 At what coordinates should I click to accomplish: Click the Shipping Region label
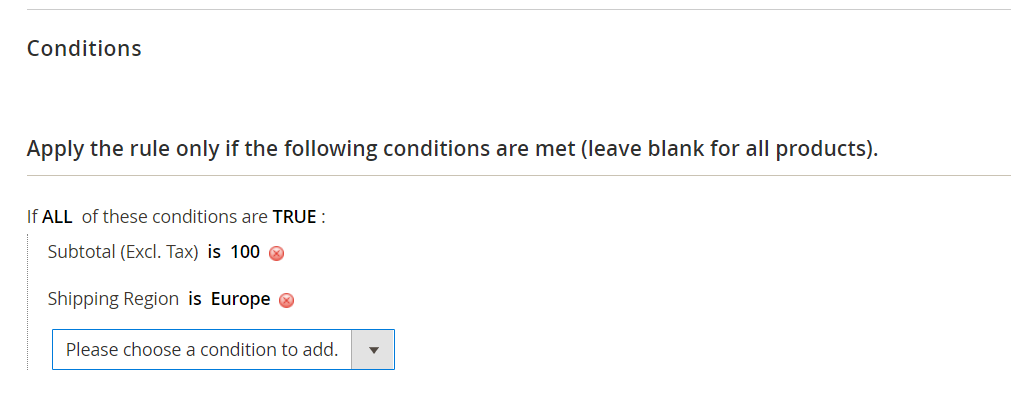[x=113, y=299]
